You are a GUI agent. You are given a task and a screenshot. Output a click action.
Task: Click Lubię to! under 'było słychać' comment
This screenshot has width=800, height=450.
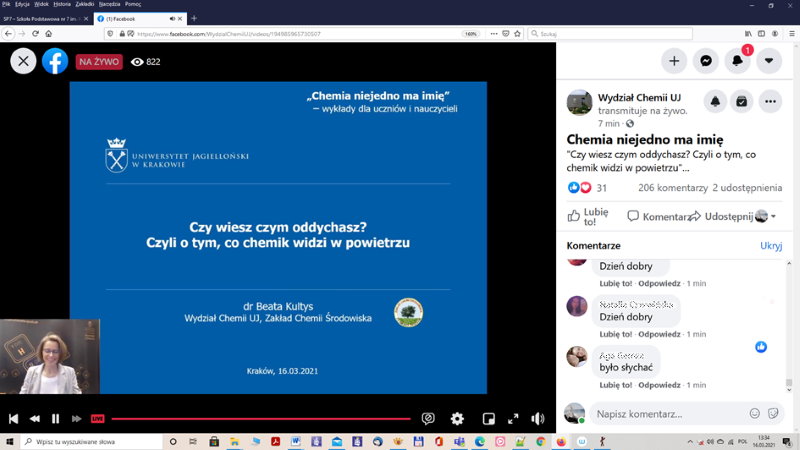[x=616, y=385]
